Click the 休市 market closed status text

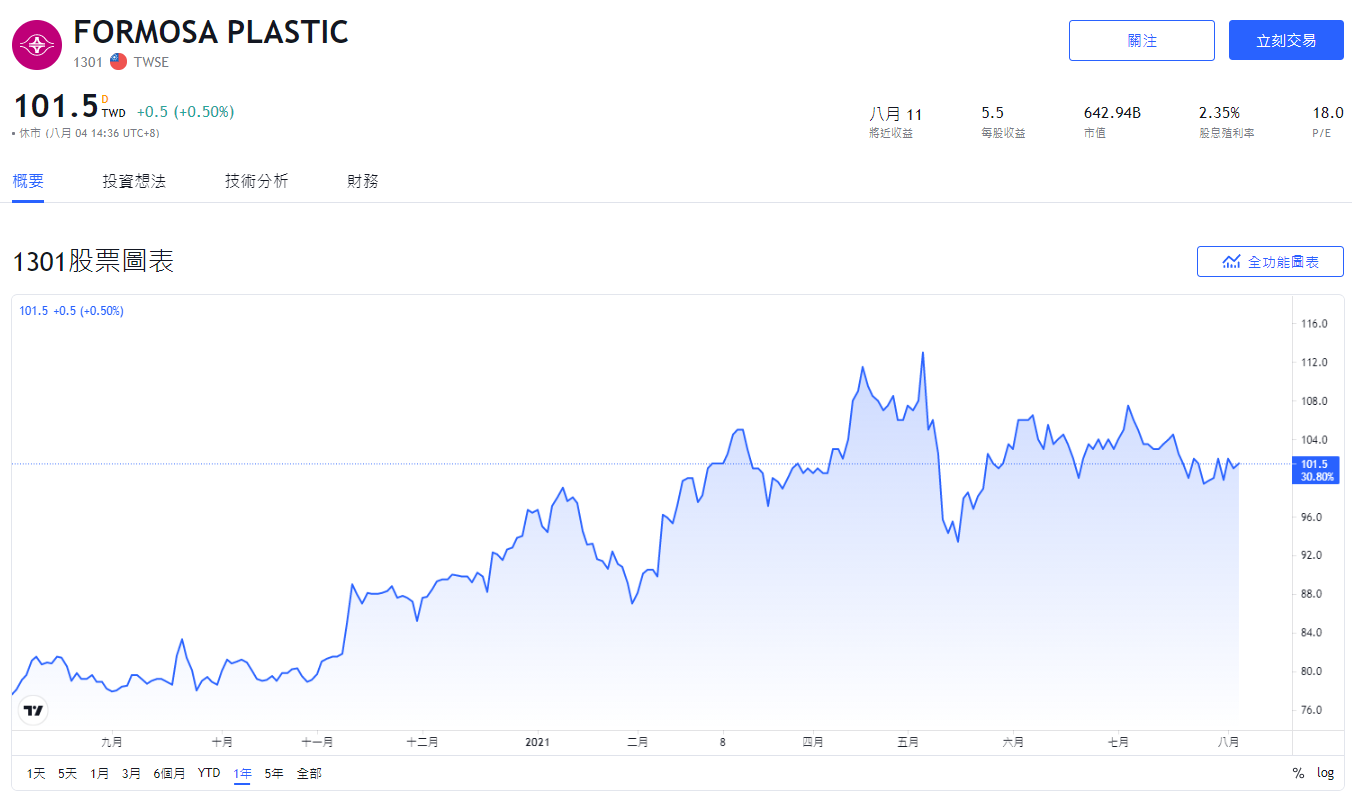pyautogui.click(x=30, y=133)
